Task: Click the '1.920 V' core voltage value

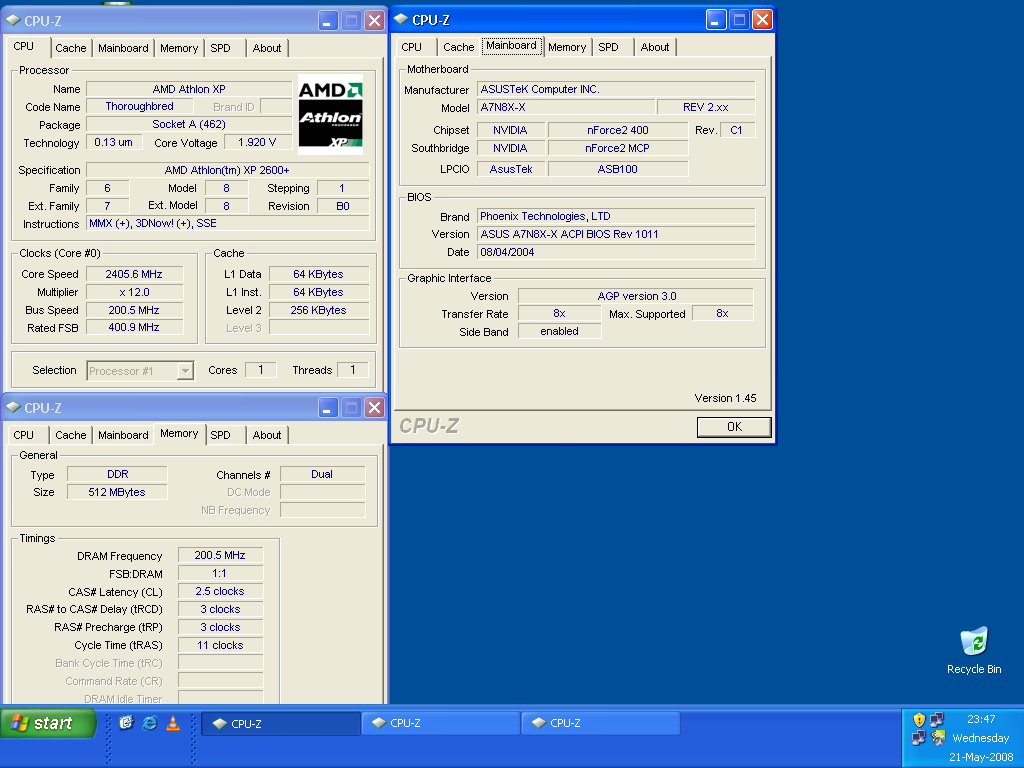Action: [257, 142]
